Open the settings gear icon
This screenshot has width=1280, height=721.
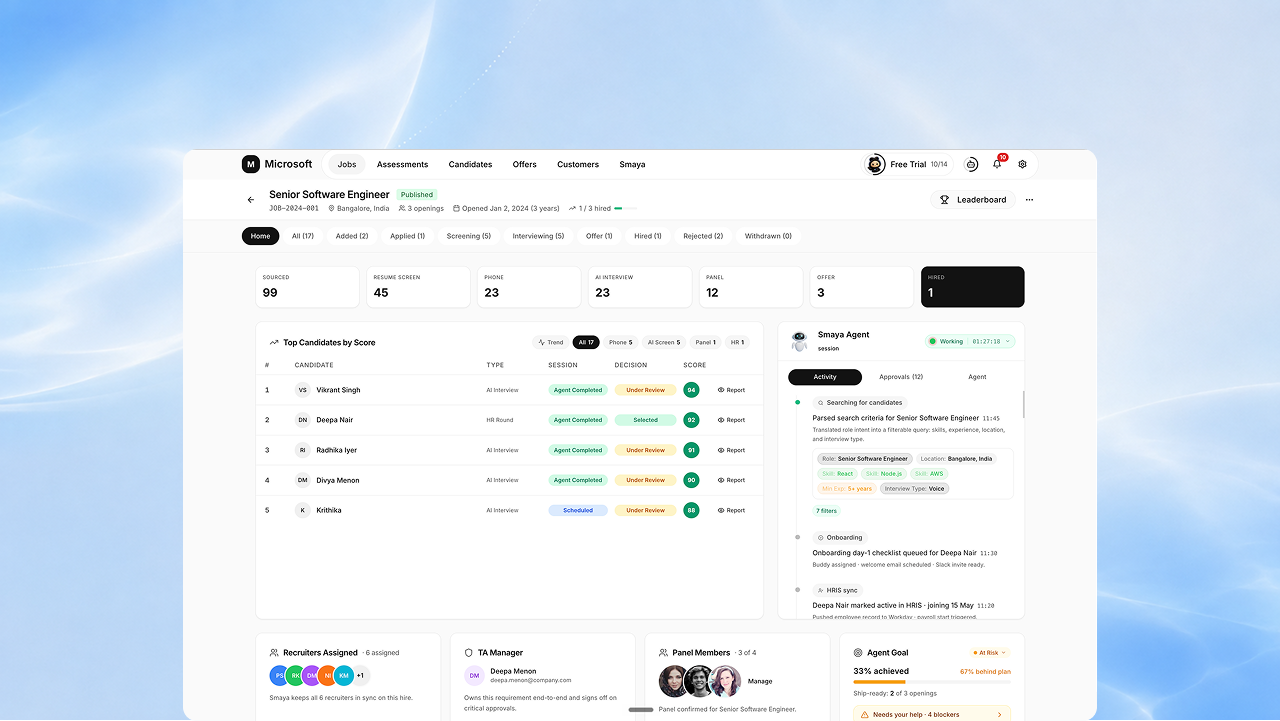(1022, 164)
